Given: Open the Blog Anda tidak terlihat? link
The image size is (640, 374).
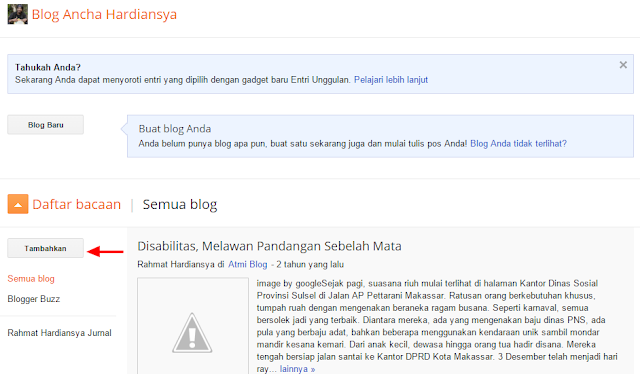Looking at the screenshot, I should pos(518,144).
